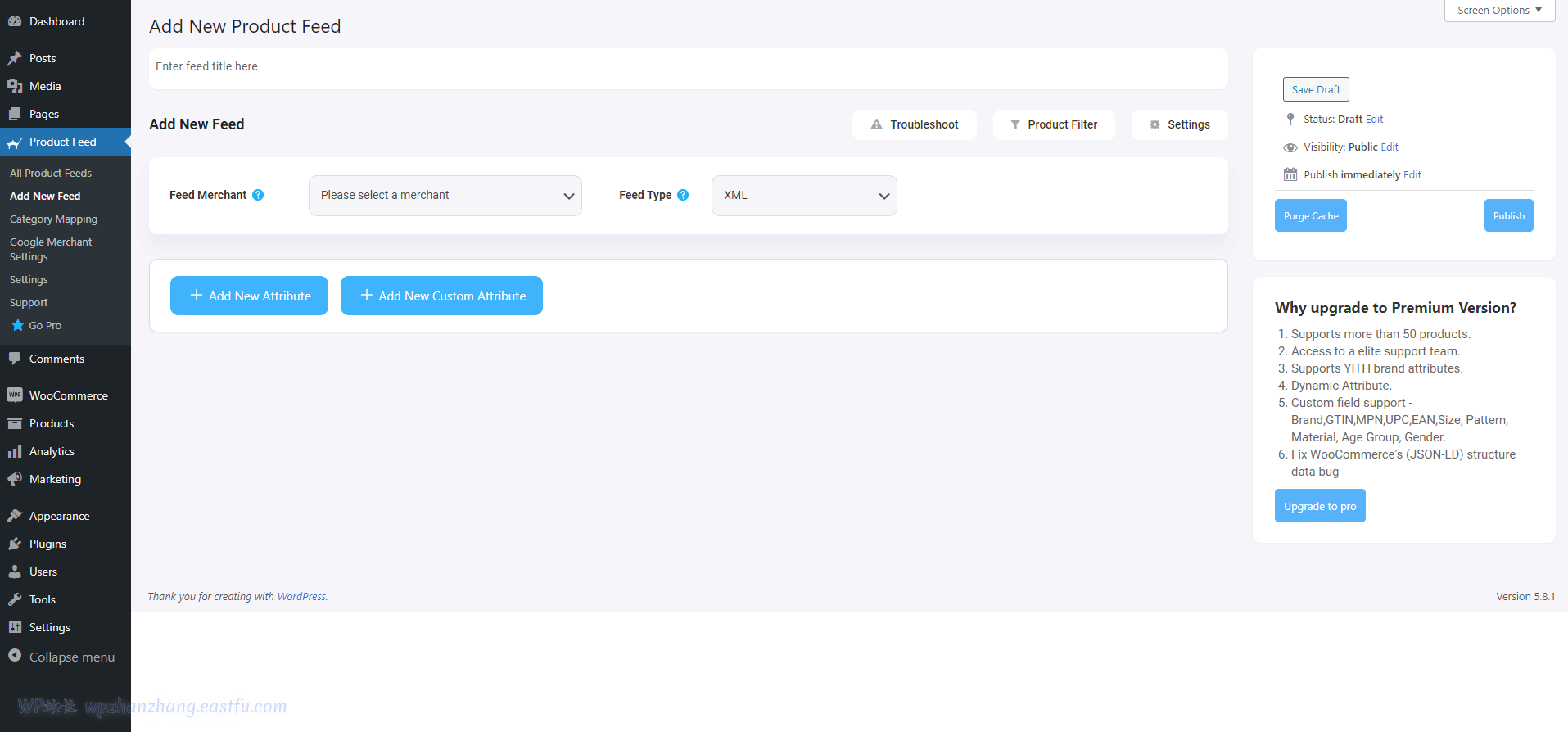Viewport: 1568px width, 732px height.
Task: Click the Status key icon
Action: point(1290,120)
